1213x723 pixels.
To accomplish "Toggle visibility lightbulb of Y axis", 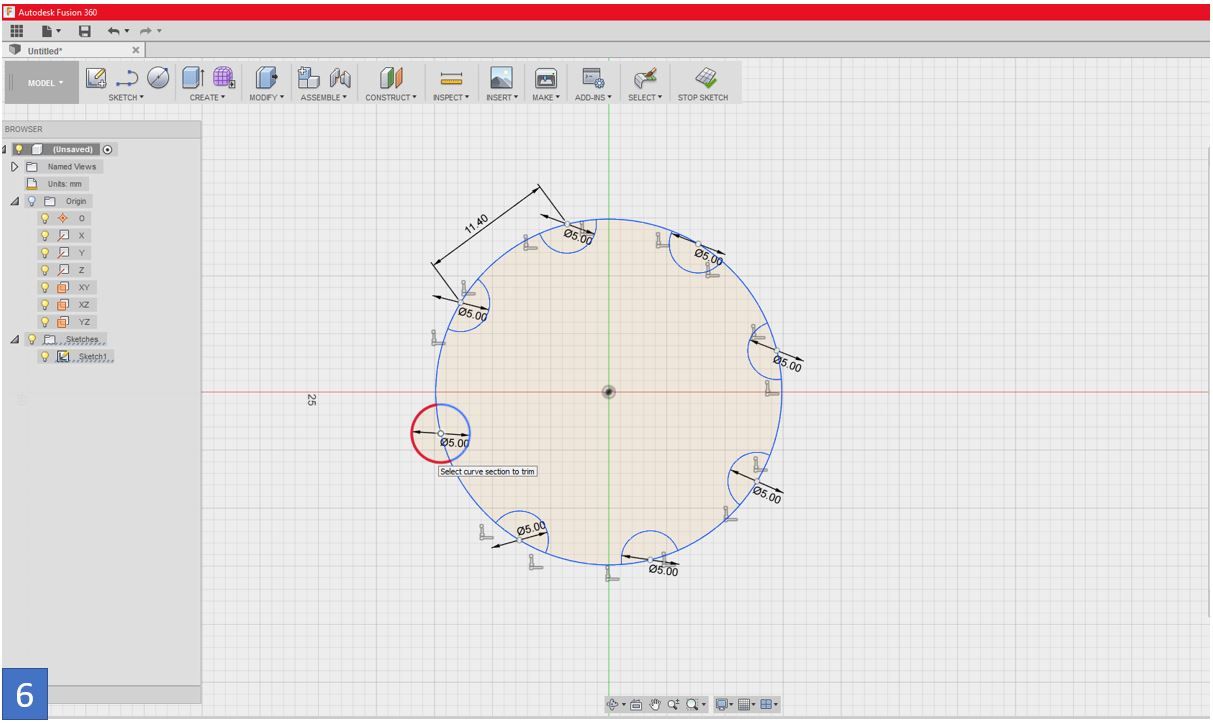I will point(44,253).
